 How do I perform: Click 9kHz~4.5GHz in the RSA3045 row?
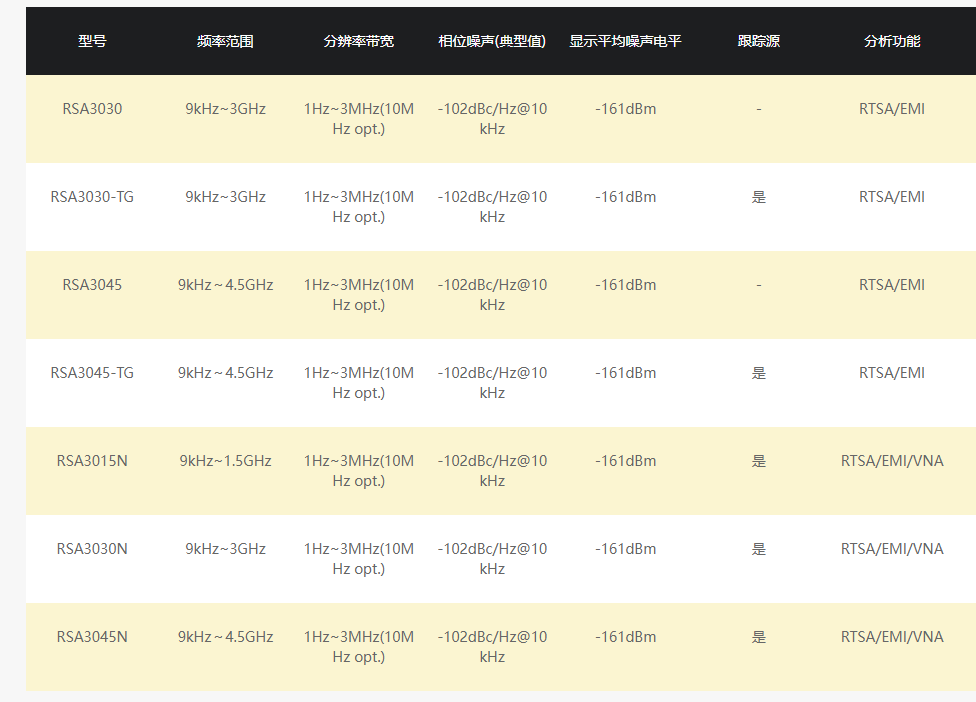pyautogui.click(x=225, y=285)
